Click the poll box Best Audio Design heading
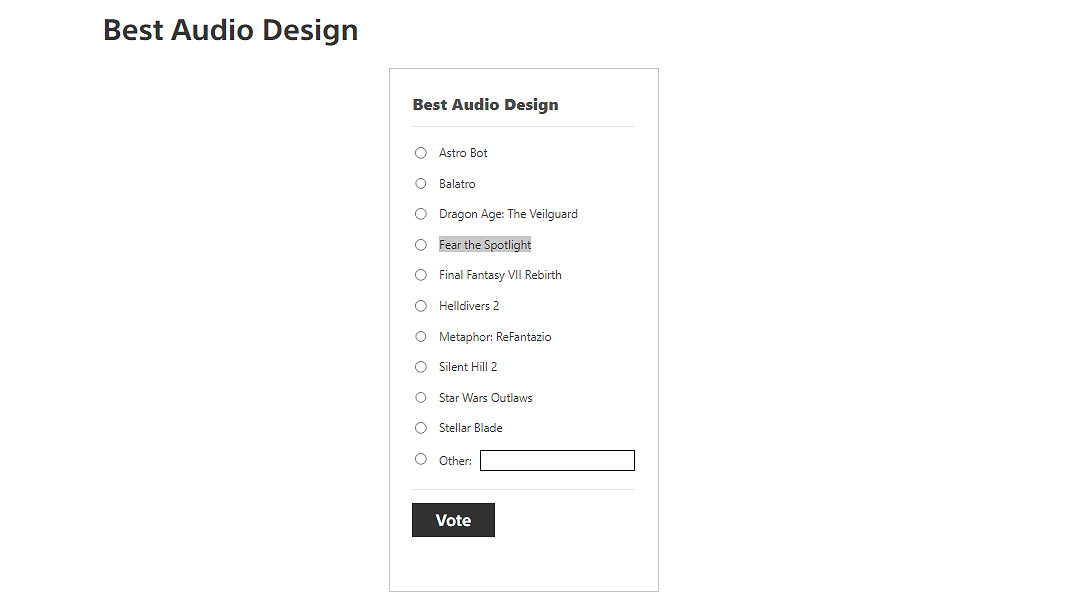Screen dimensions: 1067x594 click(x=485, y=105)
